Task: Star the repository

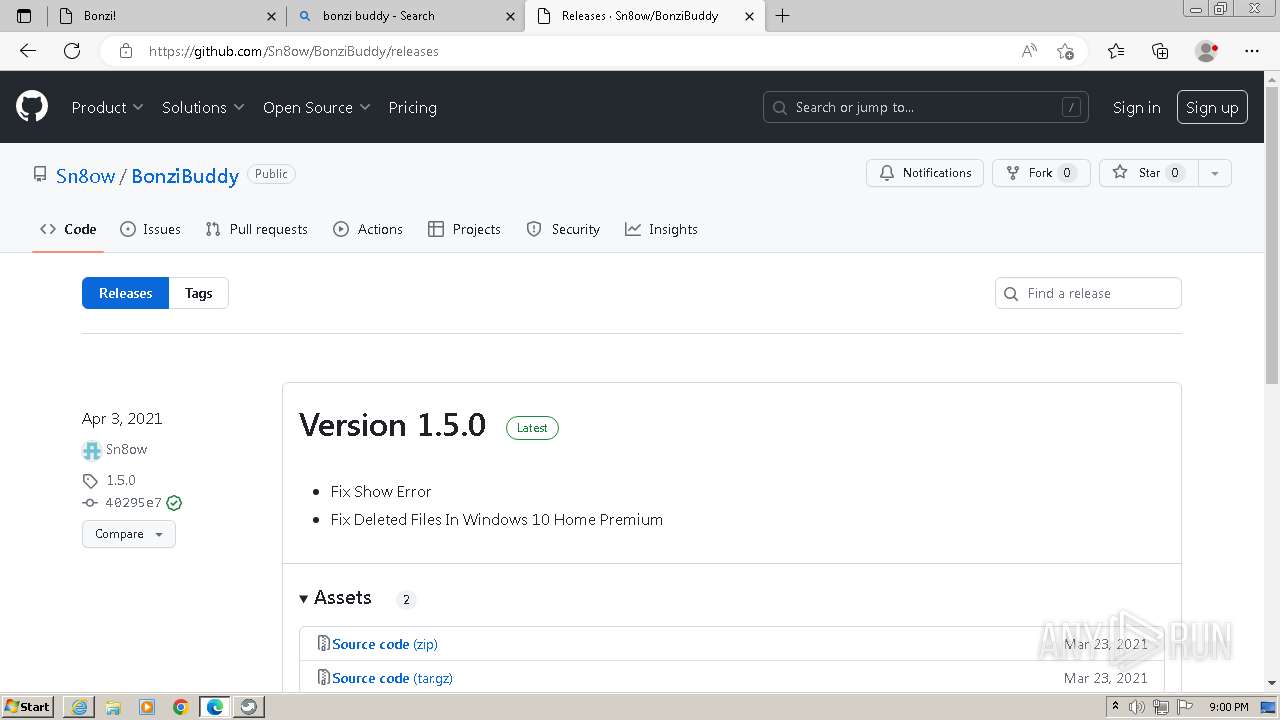Action: 1148,173
